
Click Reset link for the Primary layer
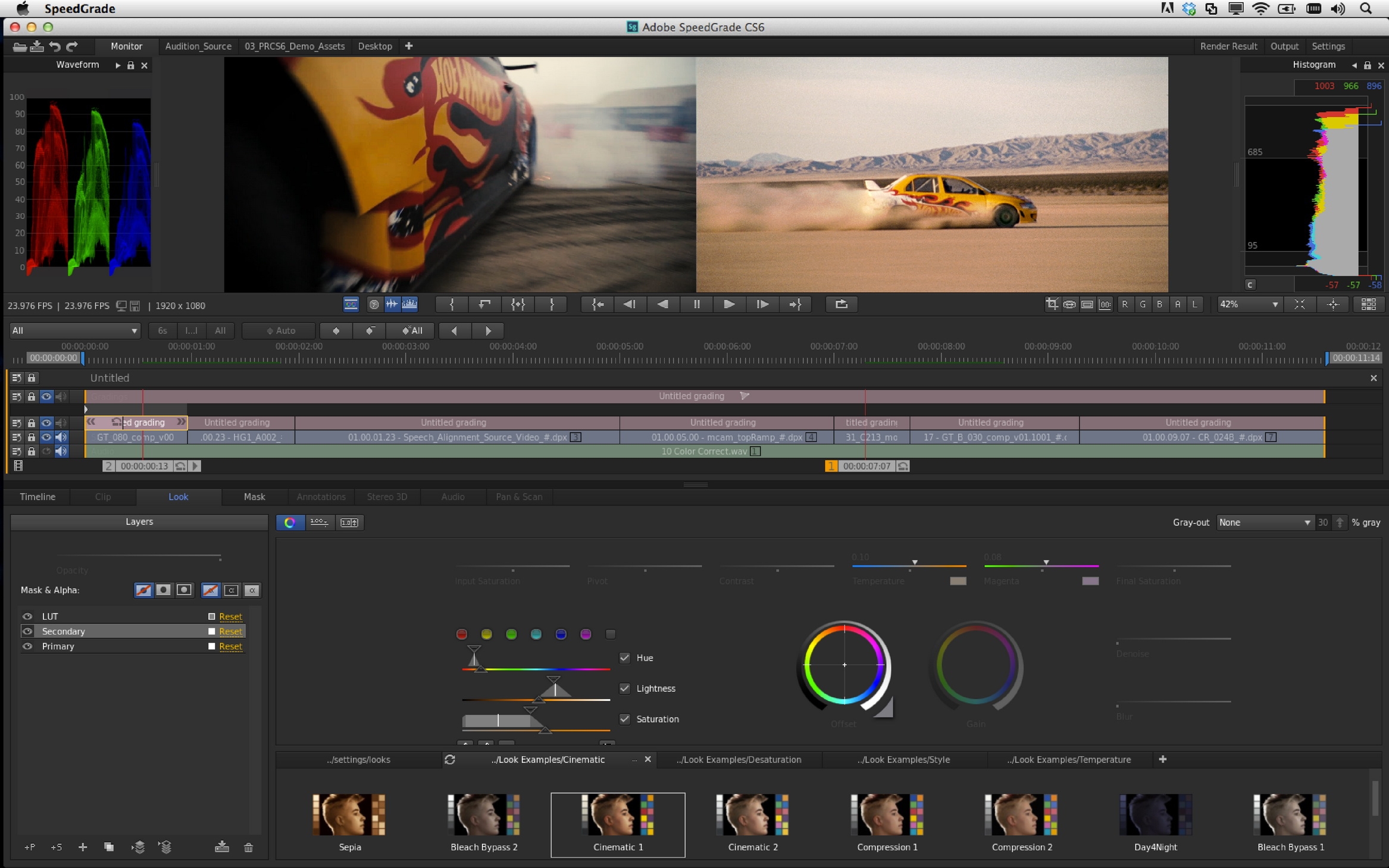230,646
